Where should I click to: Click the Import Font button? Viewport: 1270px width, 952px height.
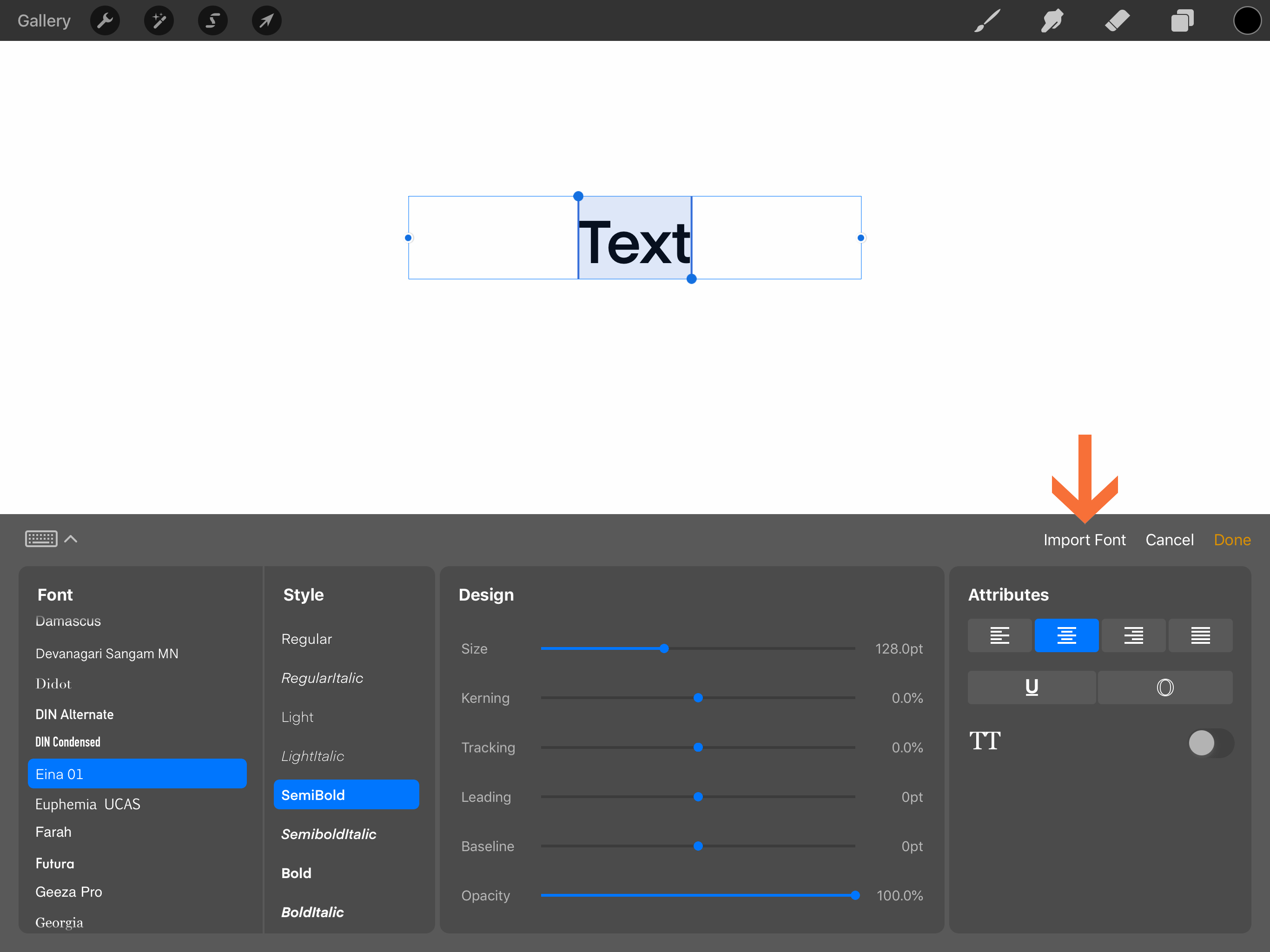click(x=1084, y=540)
